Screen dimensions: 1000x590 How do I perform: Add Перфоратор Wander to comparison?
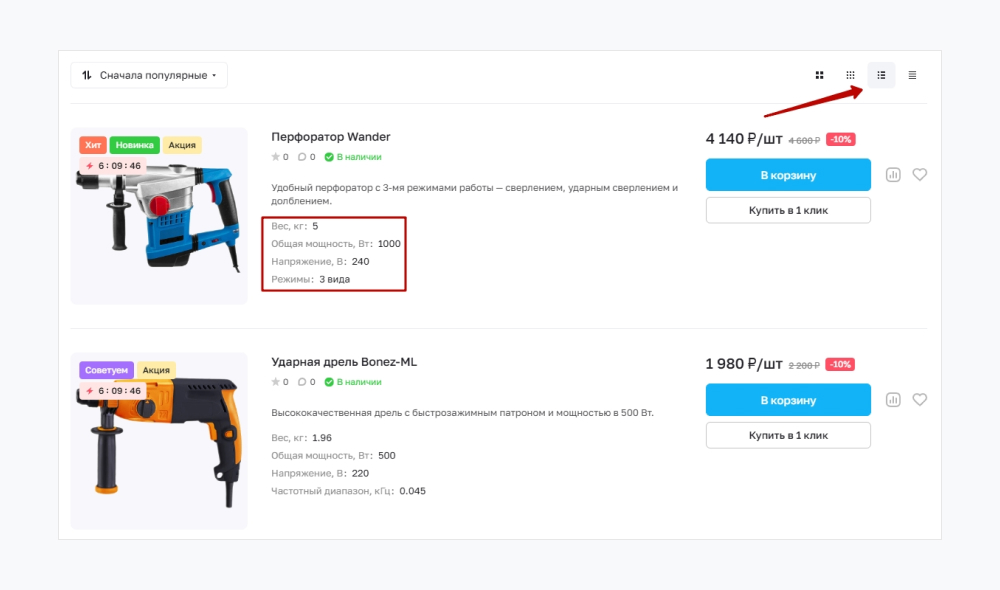[x=893, y=175]
